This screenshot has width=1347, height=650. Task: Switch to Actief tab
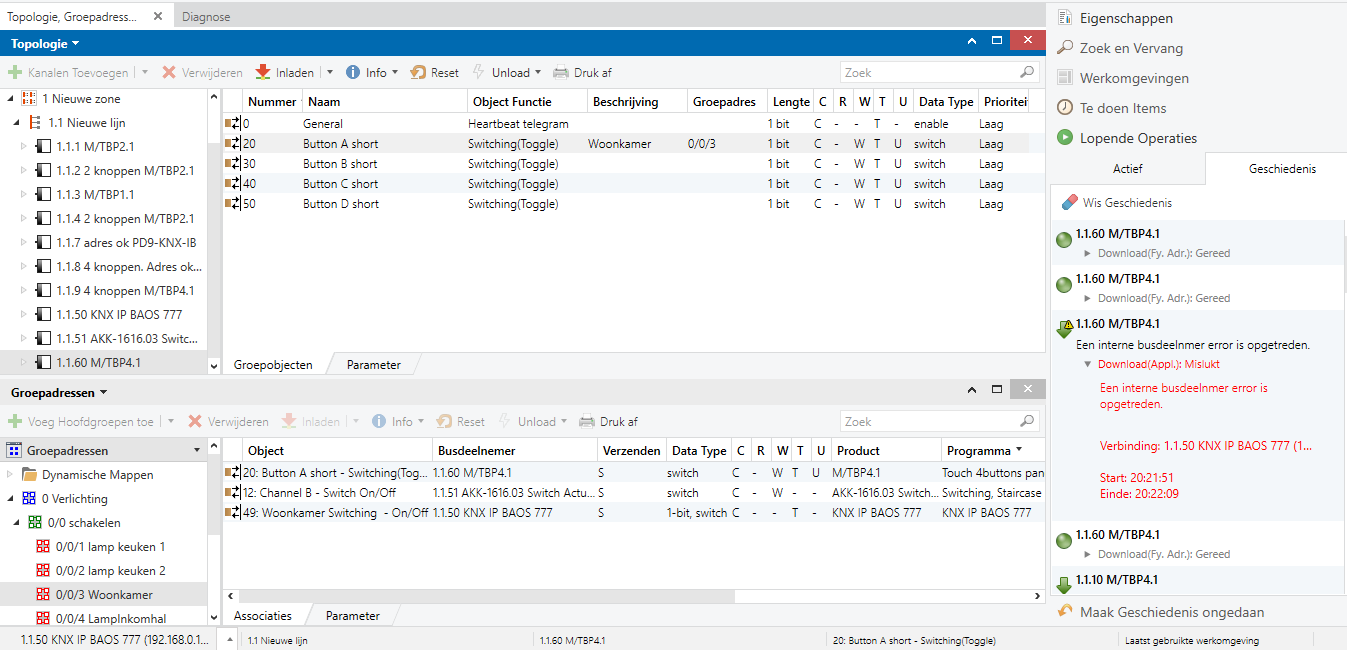tap(1127, 169)
